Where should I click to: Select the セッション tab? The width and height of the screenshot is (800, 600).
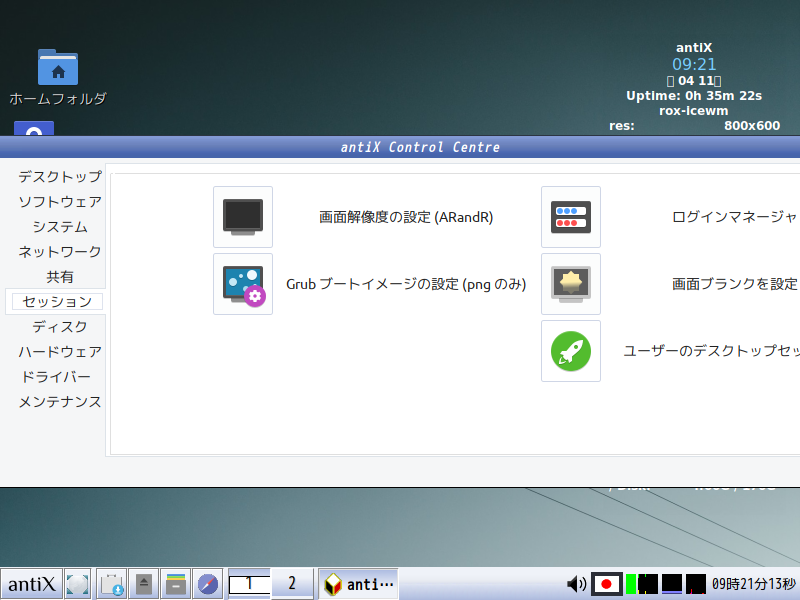click(x=57, y=302)
